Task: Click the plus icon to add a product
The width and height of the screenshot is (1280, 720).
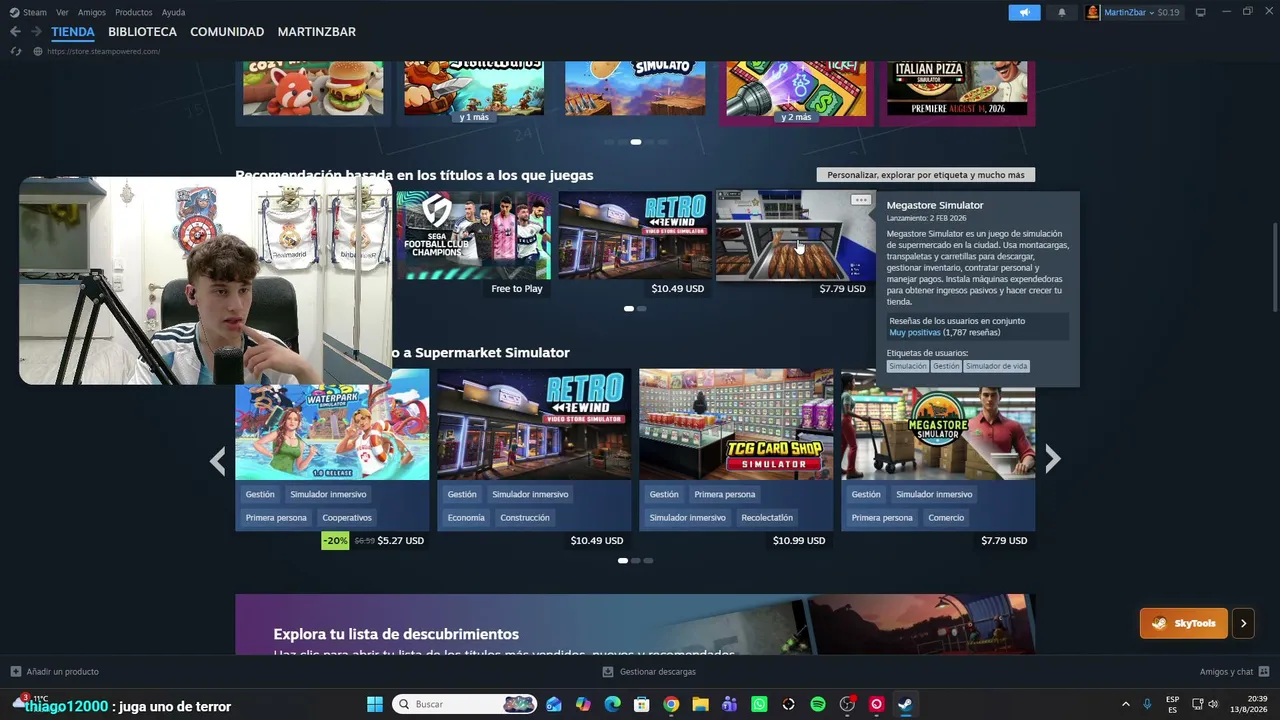Action: [x=15, y=672]
